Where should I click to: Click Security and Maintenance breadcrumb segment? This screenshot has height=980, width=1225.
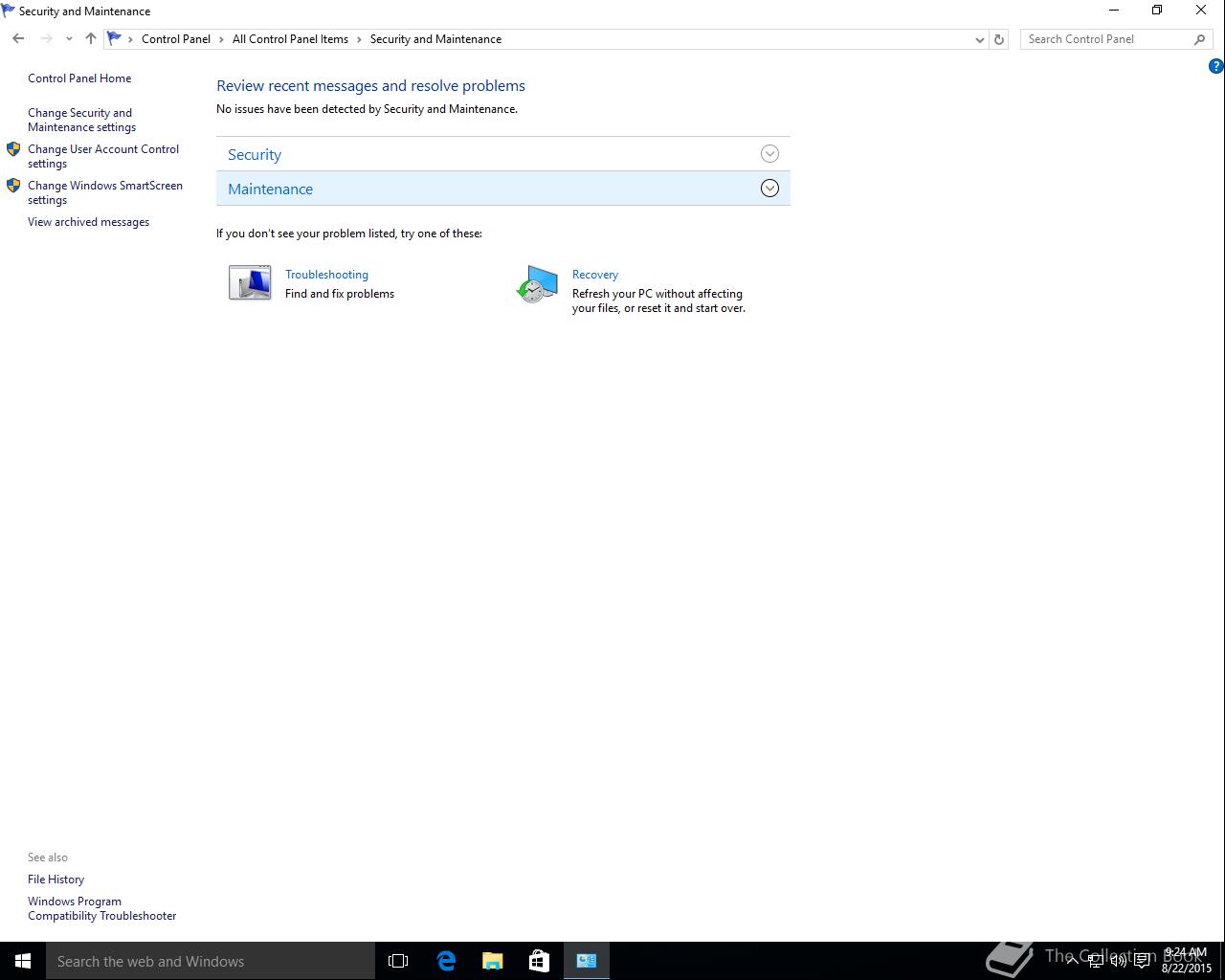pos(435,39)
